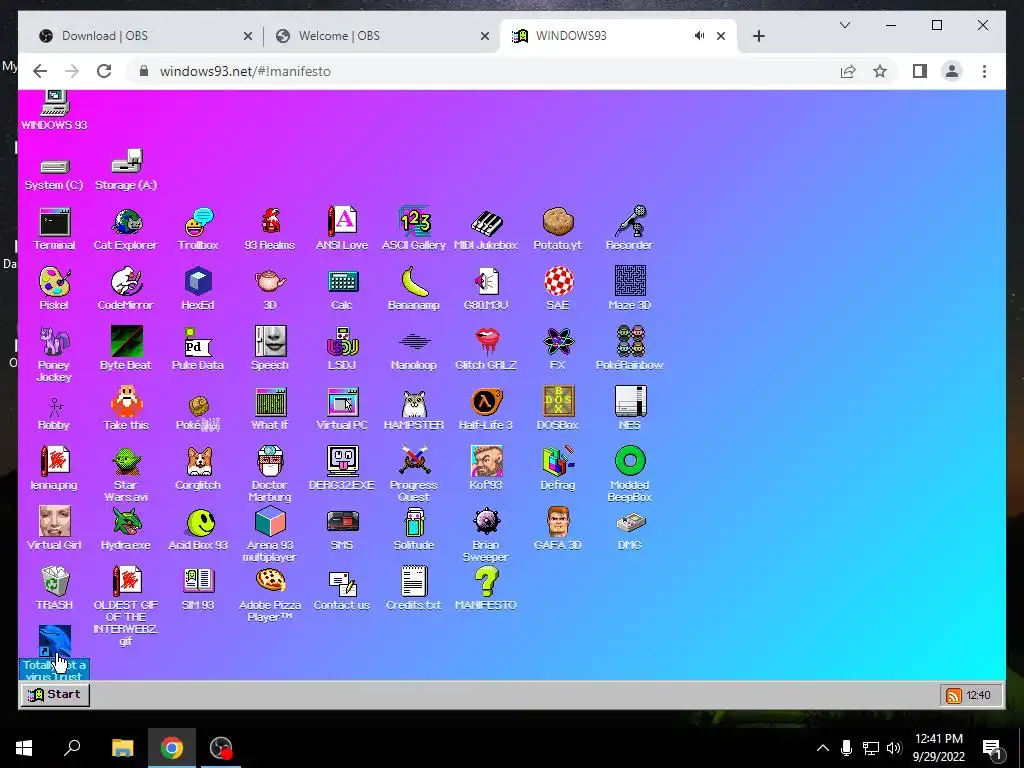Image resolution: width=1024 pixels, height=768 pixels.
Task: Launch the FX atom icon
Action: click(x=558, y=348)
